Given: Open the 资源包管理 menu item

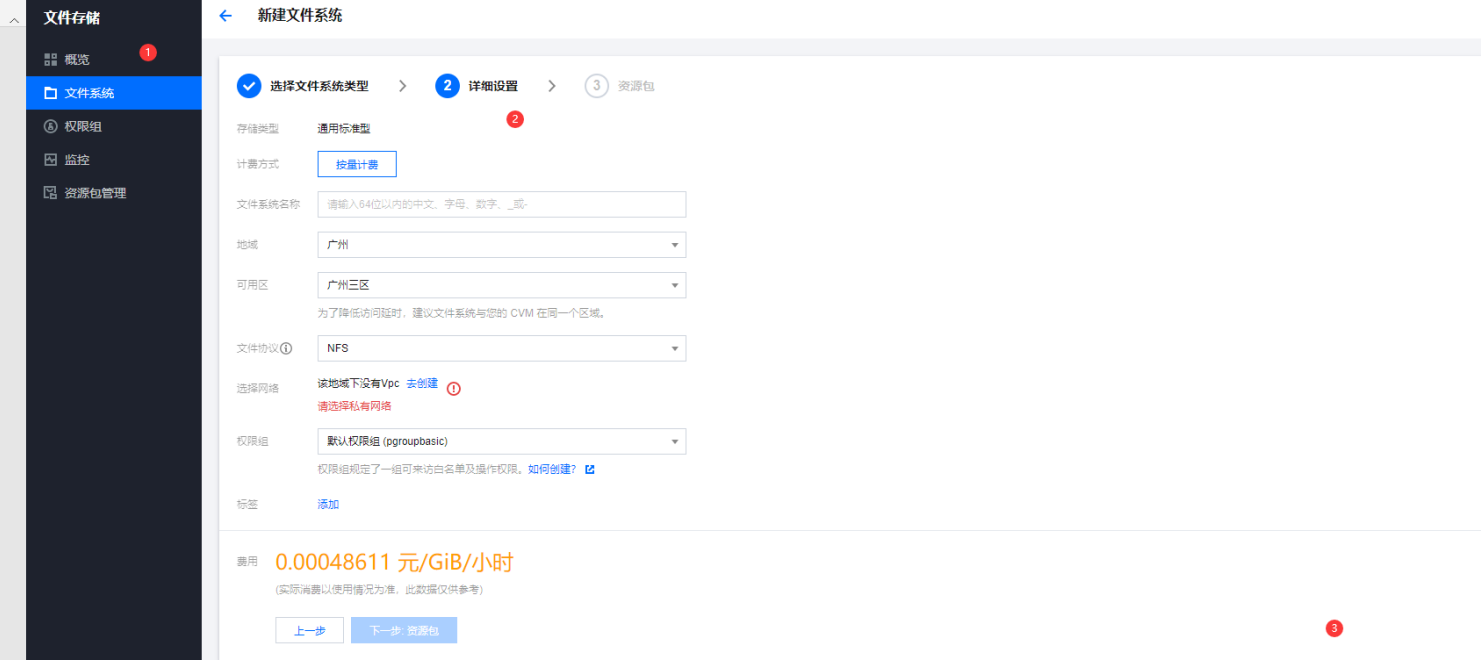Looking at the screenshot, I should coord(114,193).
